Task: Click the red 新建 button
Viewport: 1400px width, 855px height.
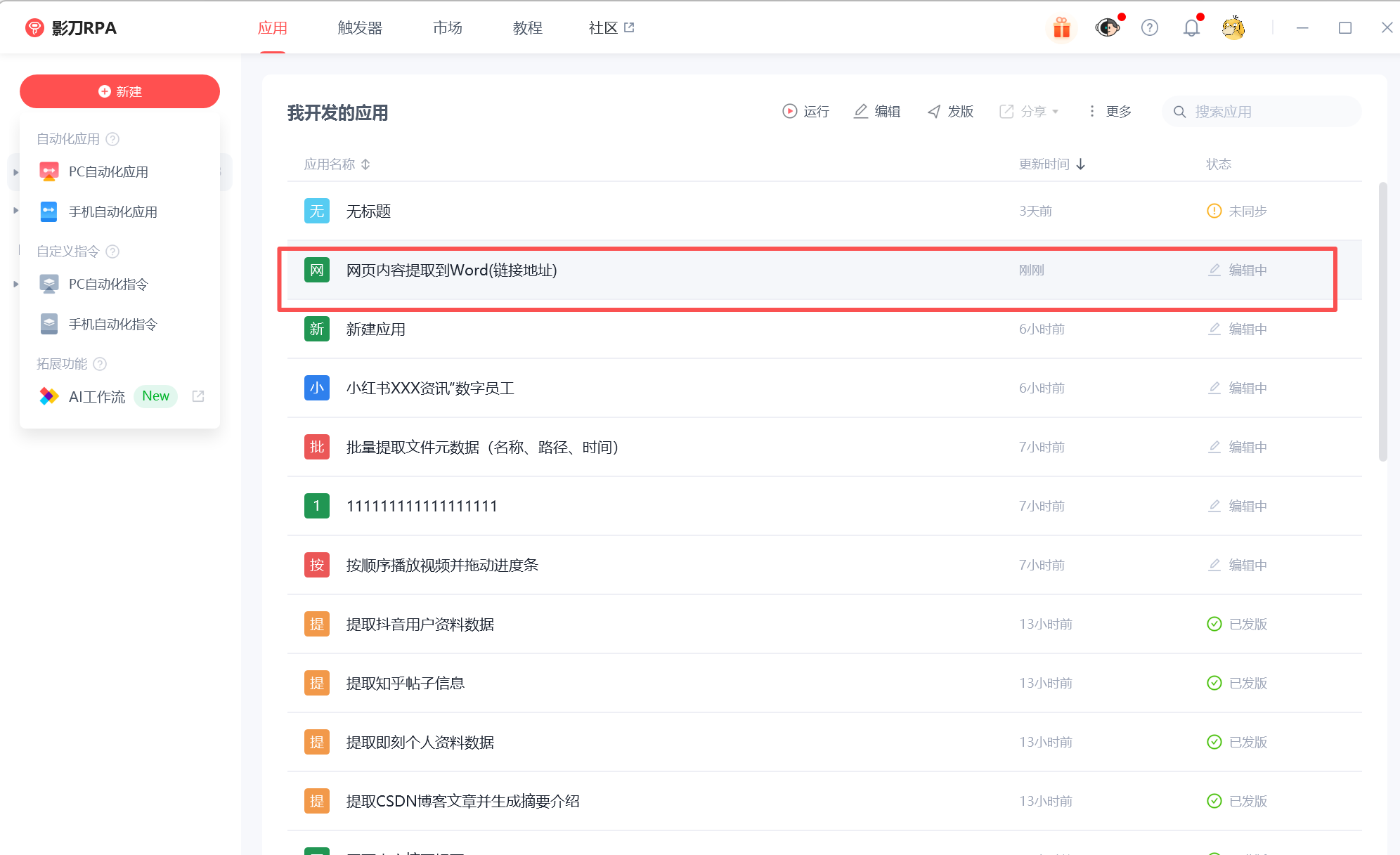Action: click(119, 92)
